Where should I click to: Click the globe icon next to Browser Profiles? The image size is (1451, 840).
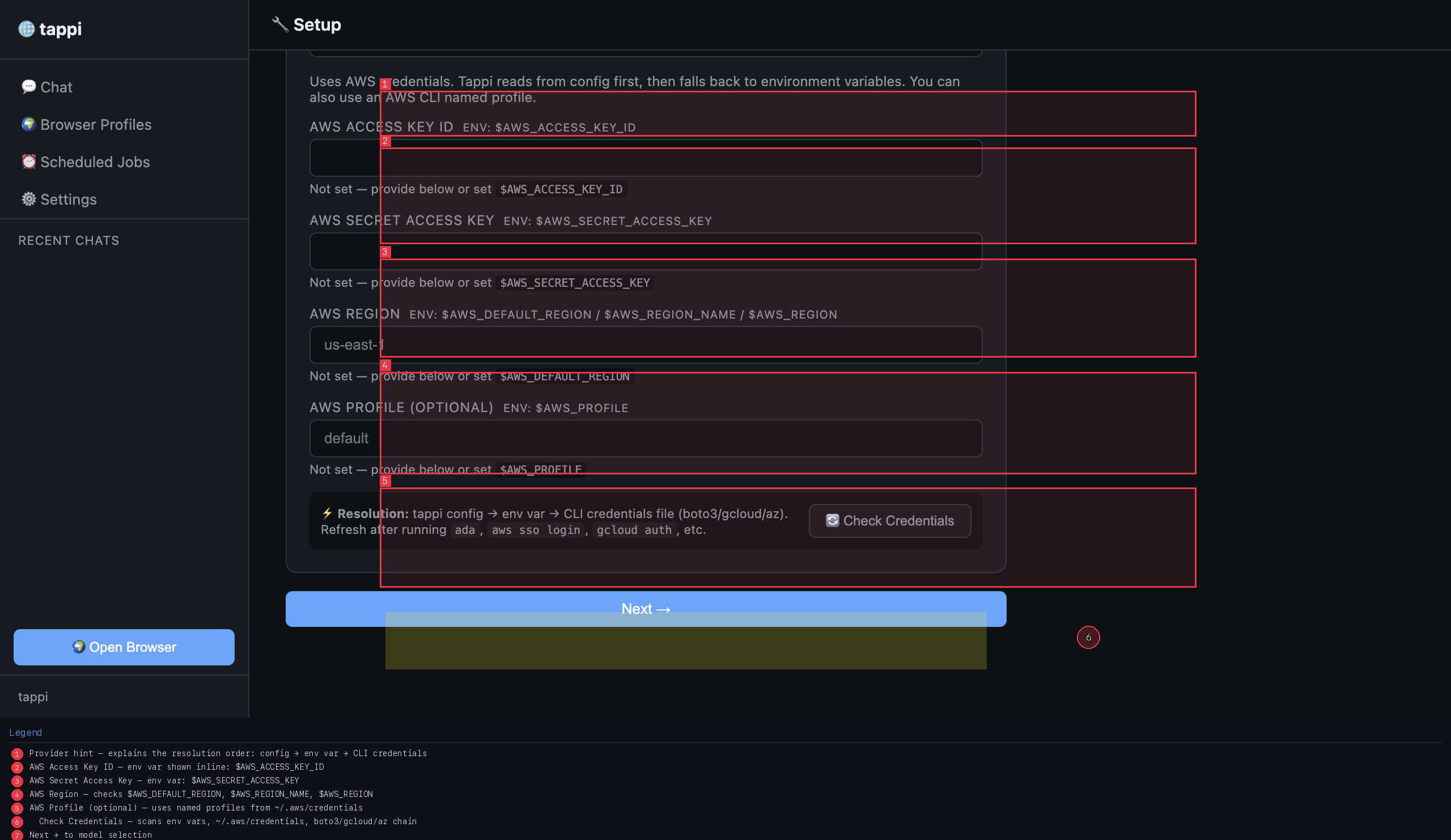pos(28,124)
